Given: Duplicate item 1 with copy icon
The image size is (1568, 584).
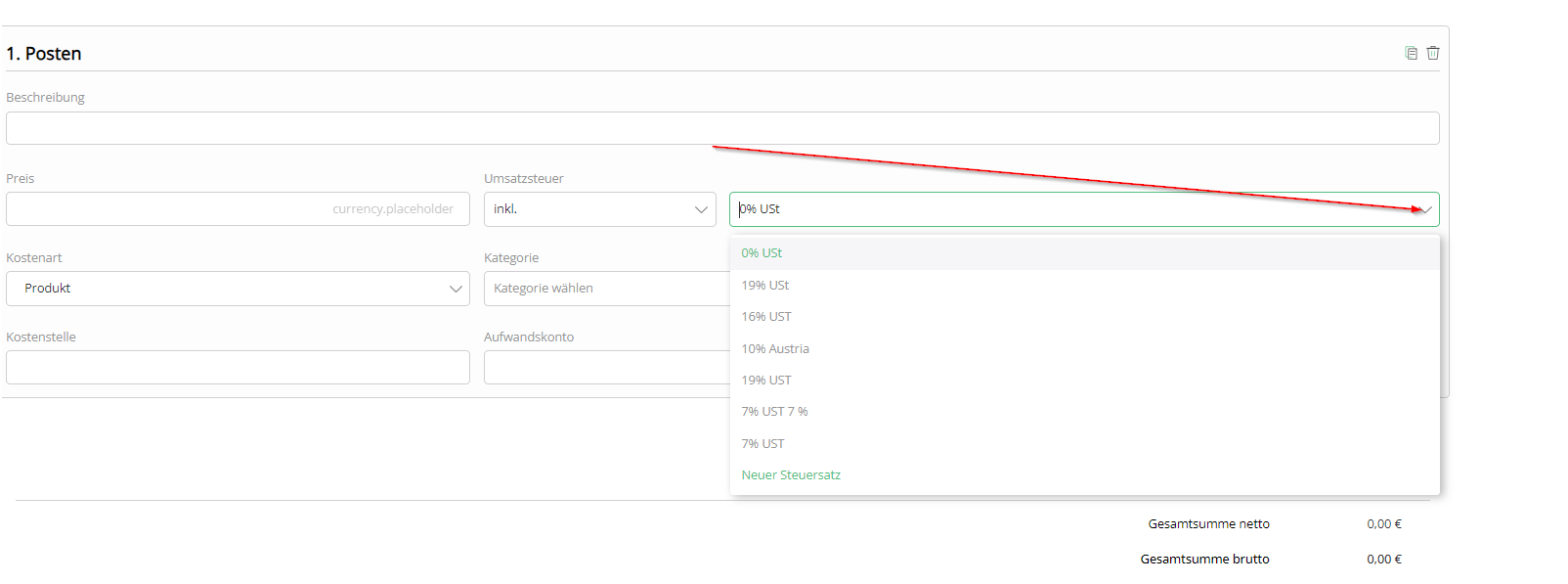Looking at the screenshot, I should tap(1411, 53).
